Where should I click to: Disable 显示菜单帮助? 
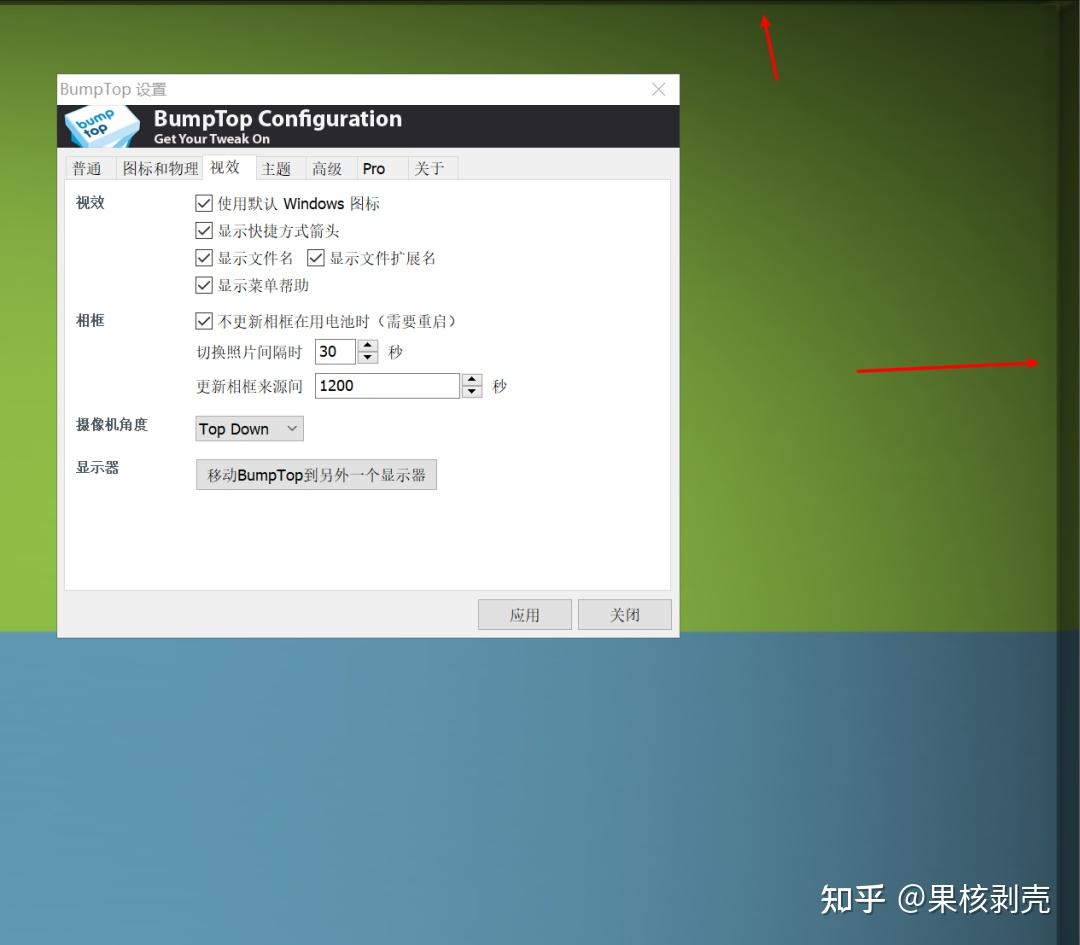205,284
